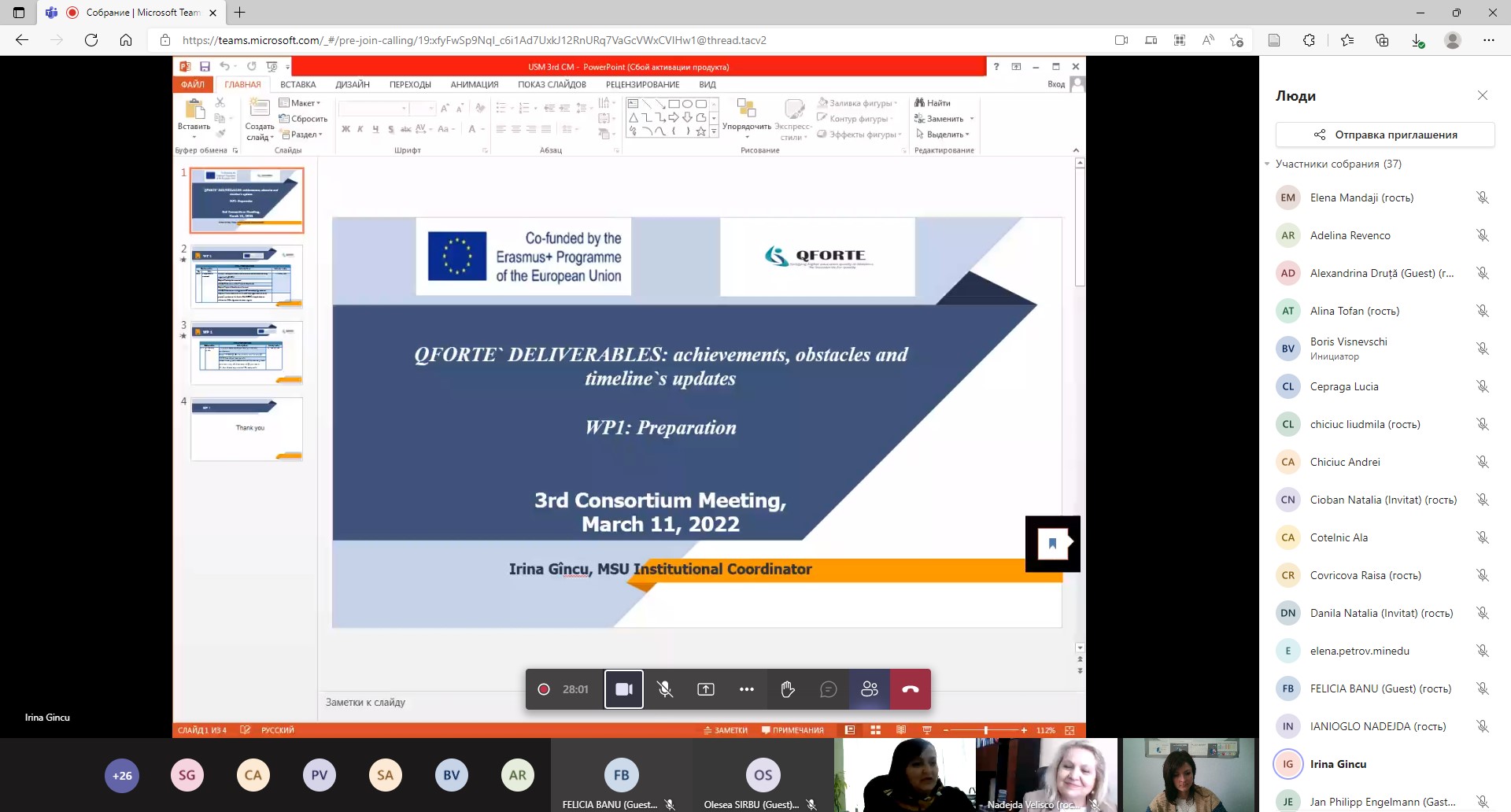Expand the +26 more participants bubble
Image resolution: width=1511 pixels, height=812 pixels.
pyautogui.click(x=122, y=775)
